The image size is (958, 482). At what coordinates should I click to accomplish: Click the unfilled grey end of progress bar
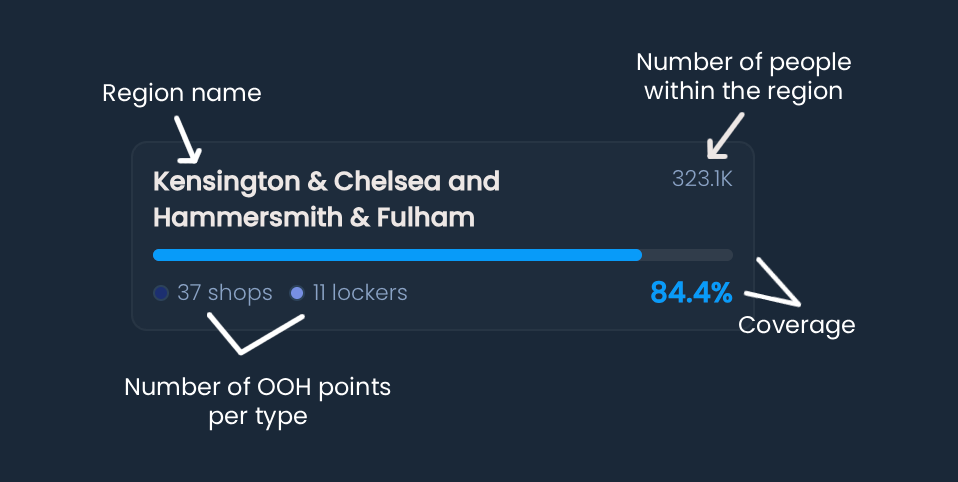[687, 255]
